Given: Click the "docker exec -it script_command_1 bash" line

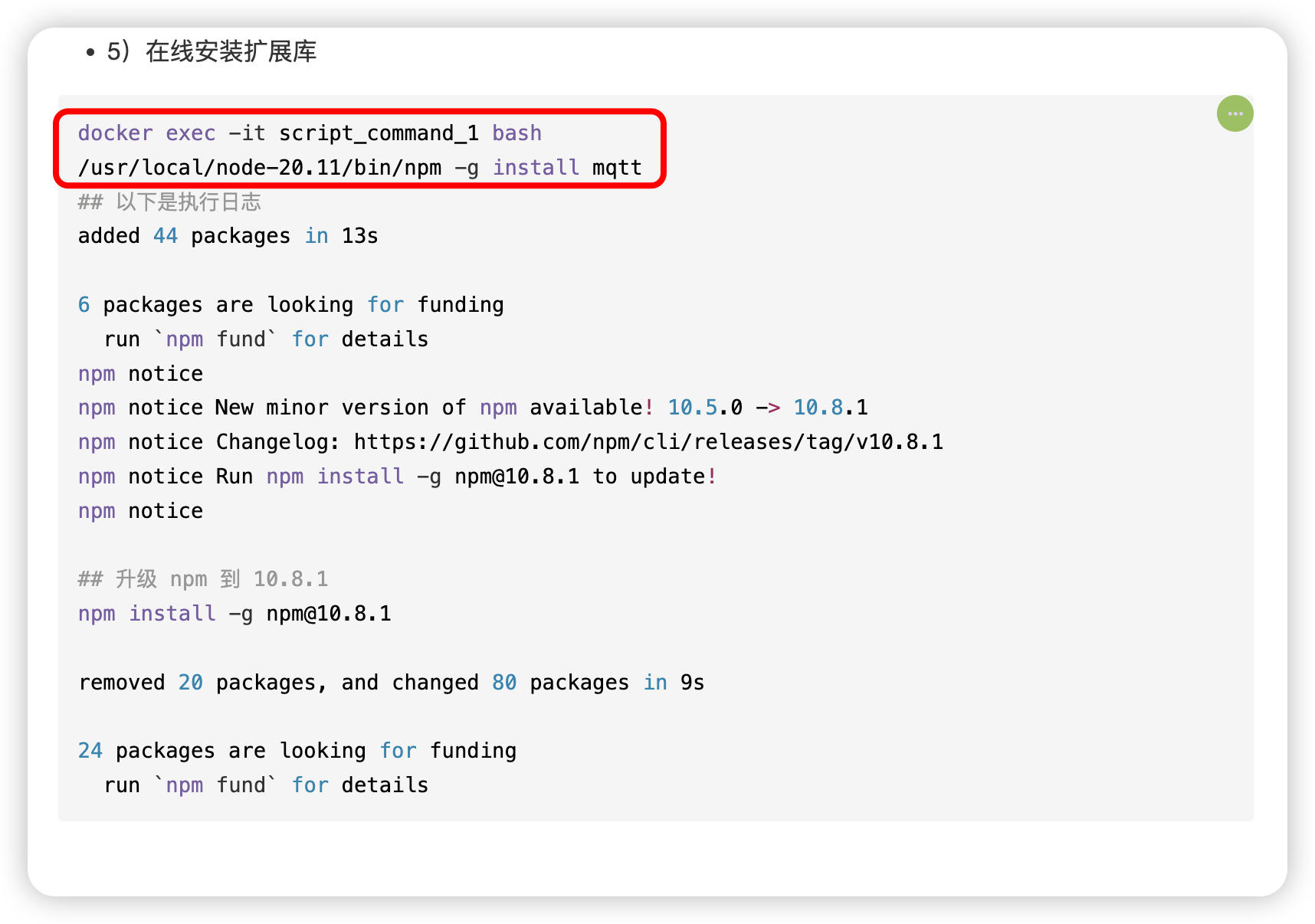Looking at the screenshot, I should click(x=309, y=133).
